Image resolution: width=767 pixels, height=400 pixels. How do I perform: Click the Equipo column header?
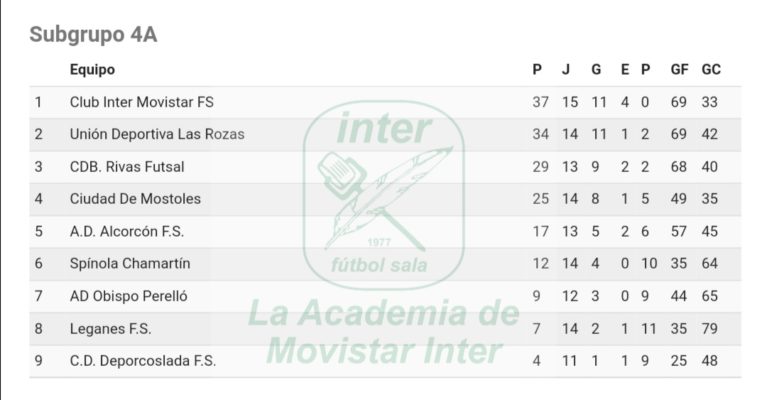(x=92, y=70)
